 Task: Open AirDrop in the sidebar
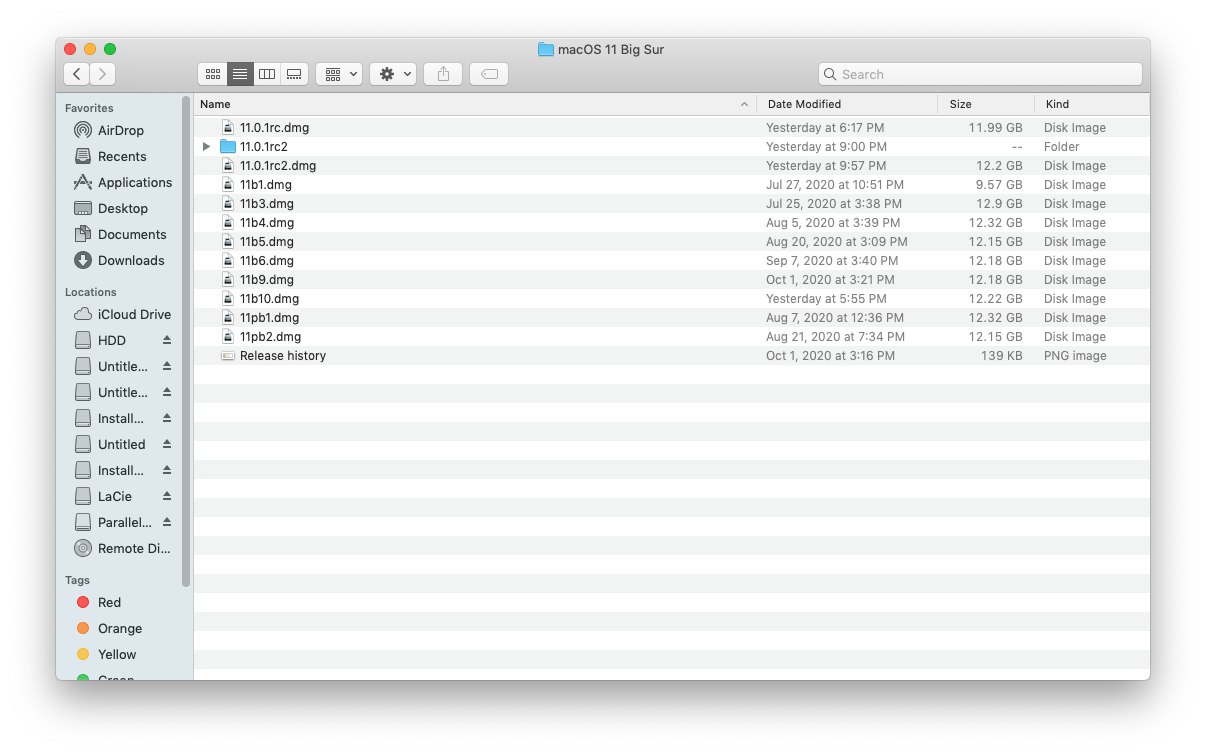point(121,130)
